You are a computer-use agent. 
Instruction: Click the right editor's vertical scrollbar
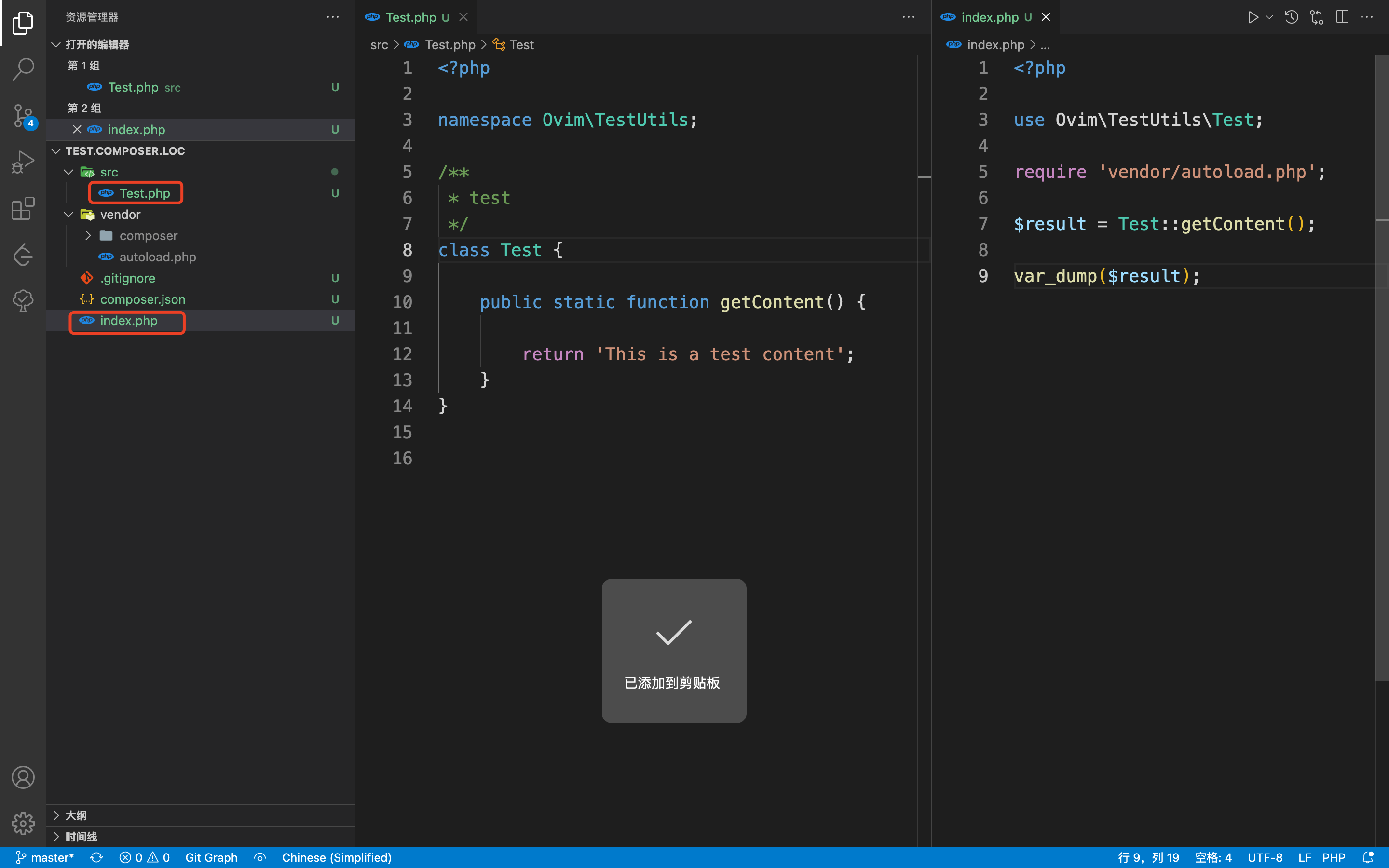(1382, 367)
